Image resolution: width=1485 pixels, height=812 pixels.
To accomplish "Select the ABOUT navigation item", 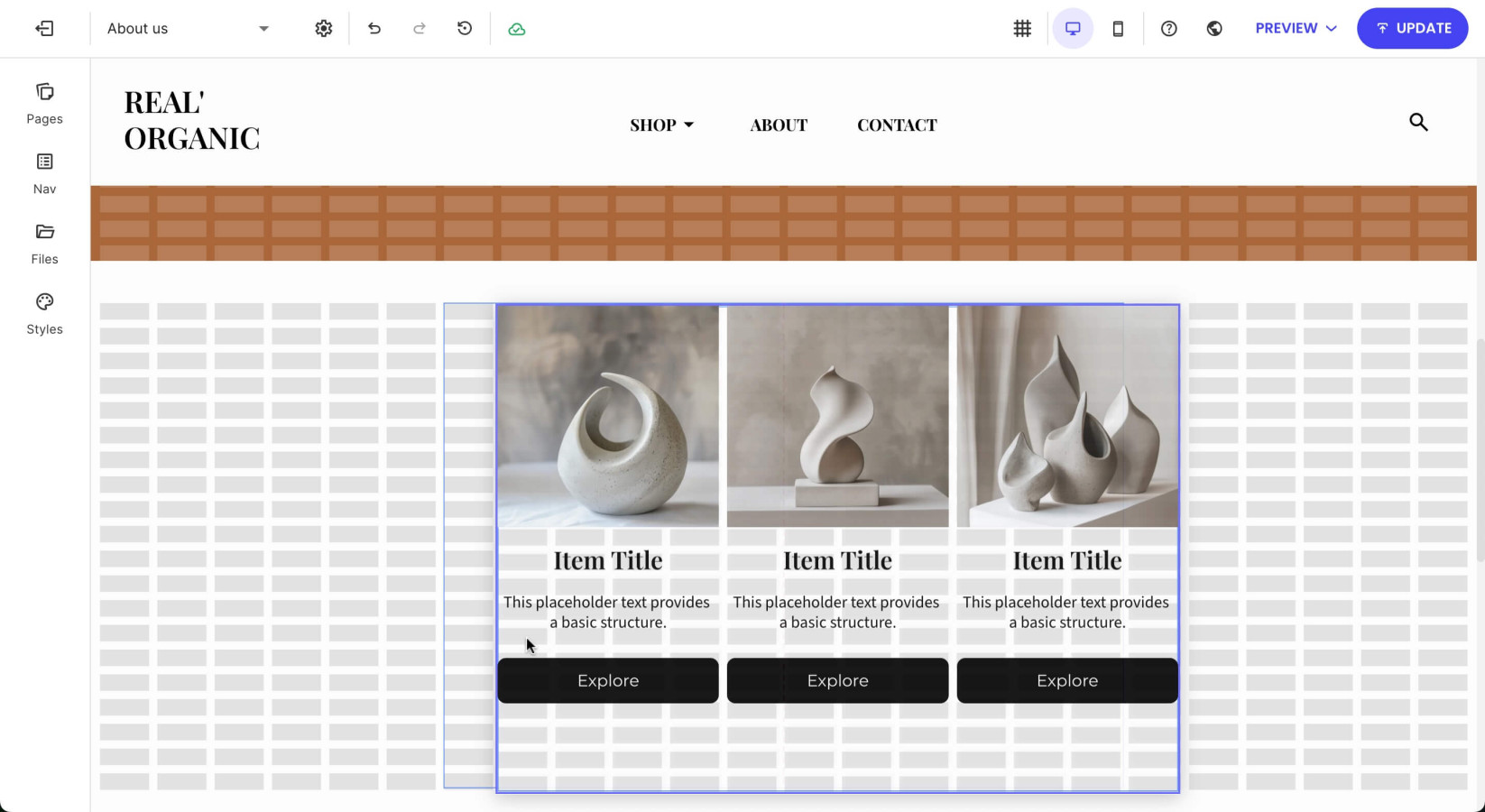I will [779, 125].
